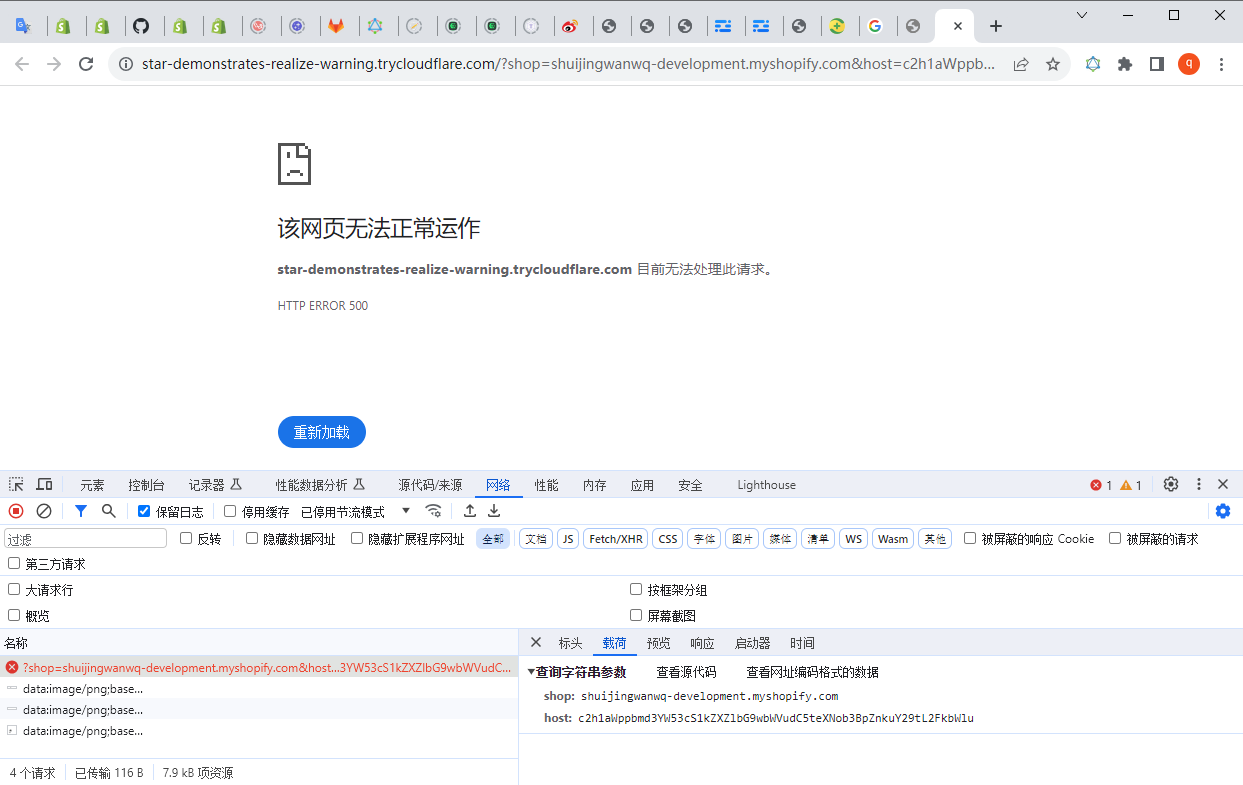Open network conditions via the Wi-Fi icon

pos(433,511)
